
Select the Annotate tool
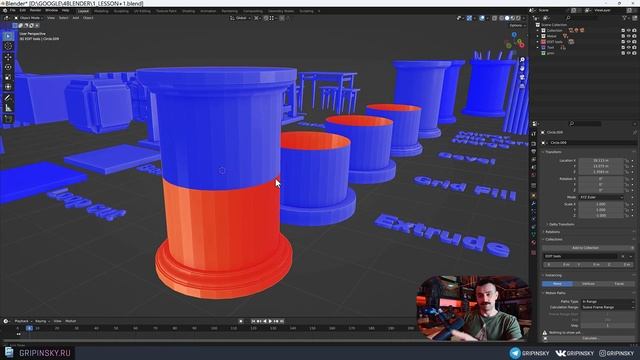click(x=8, y=98)
